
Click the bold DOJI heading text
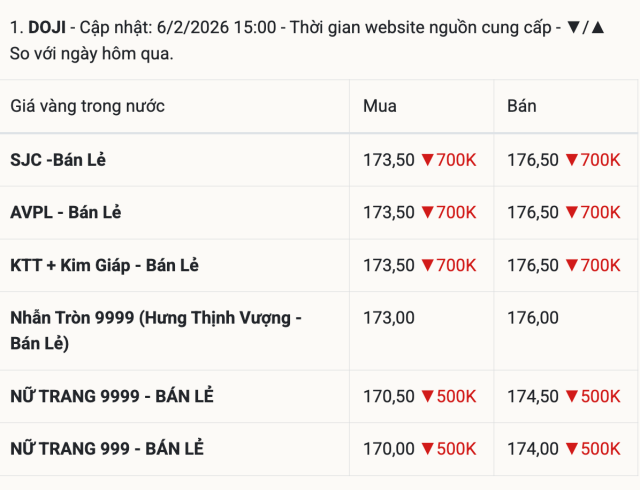tap(47, 27)
